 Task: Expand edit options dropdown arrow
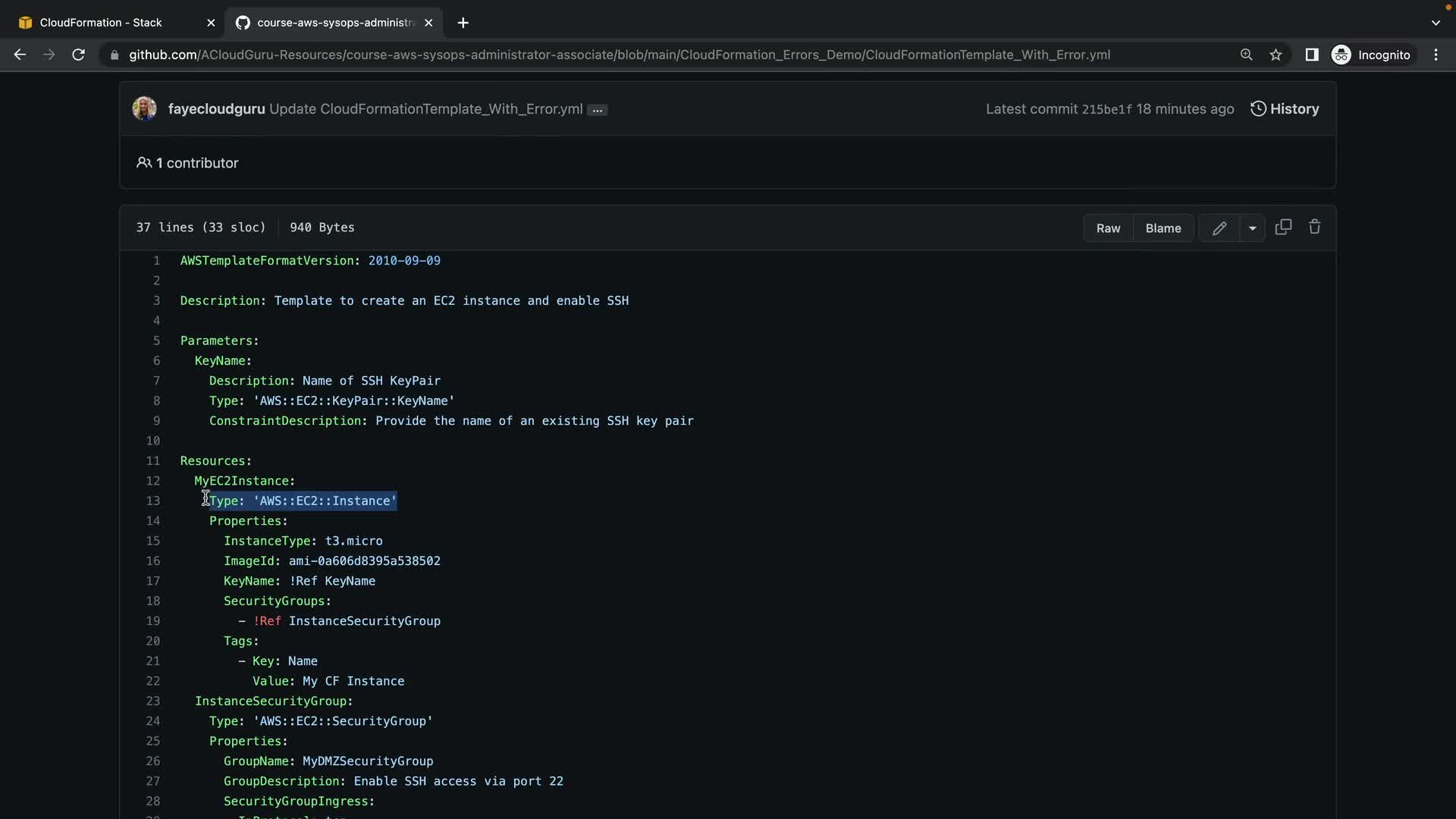click(1252, 228)
